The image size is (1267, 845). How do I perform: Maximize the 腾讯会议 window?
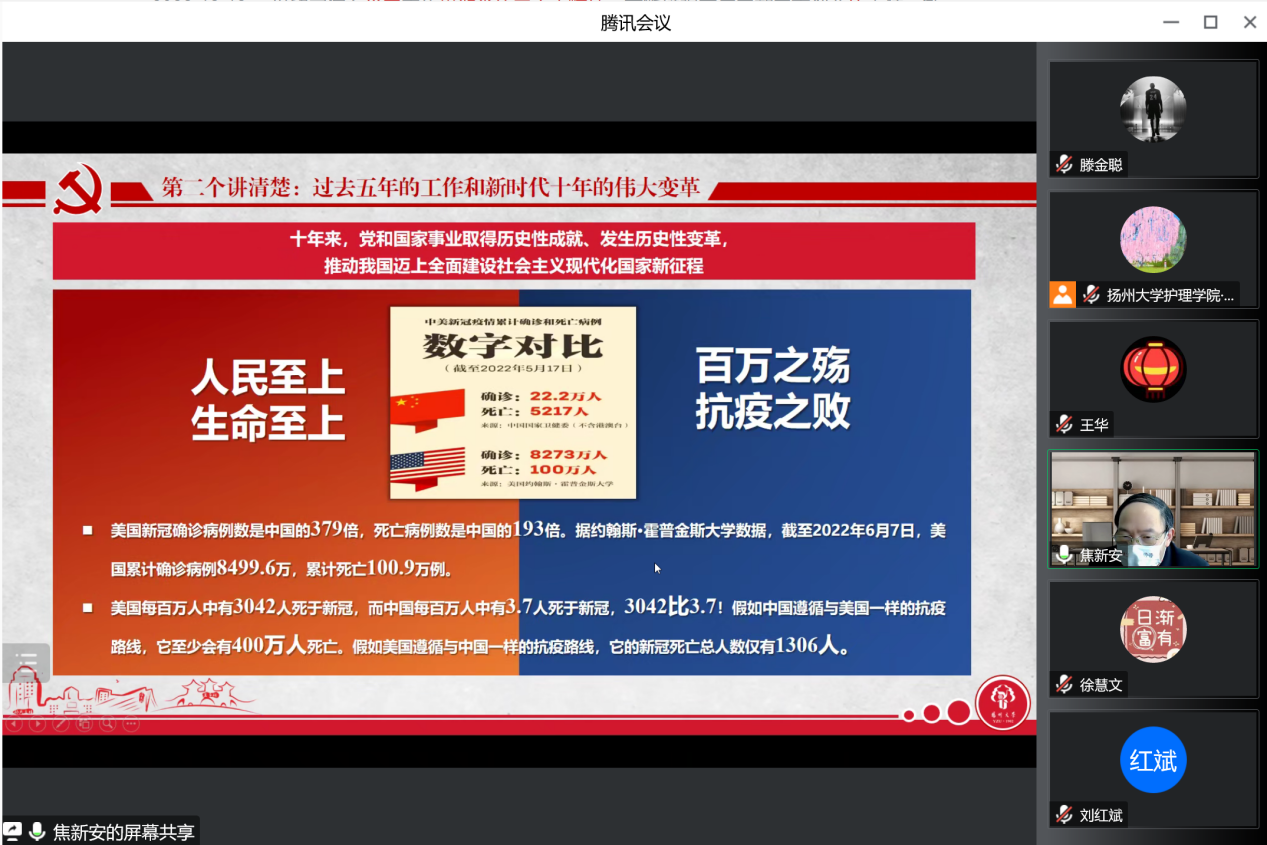pyautogui.click(x=1210, y=22)
